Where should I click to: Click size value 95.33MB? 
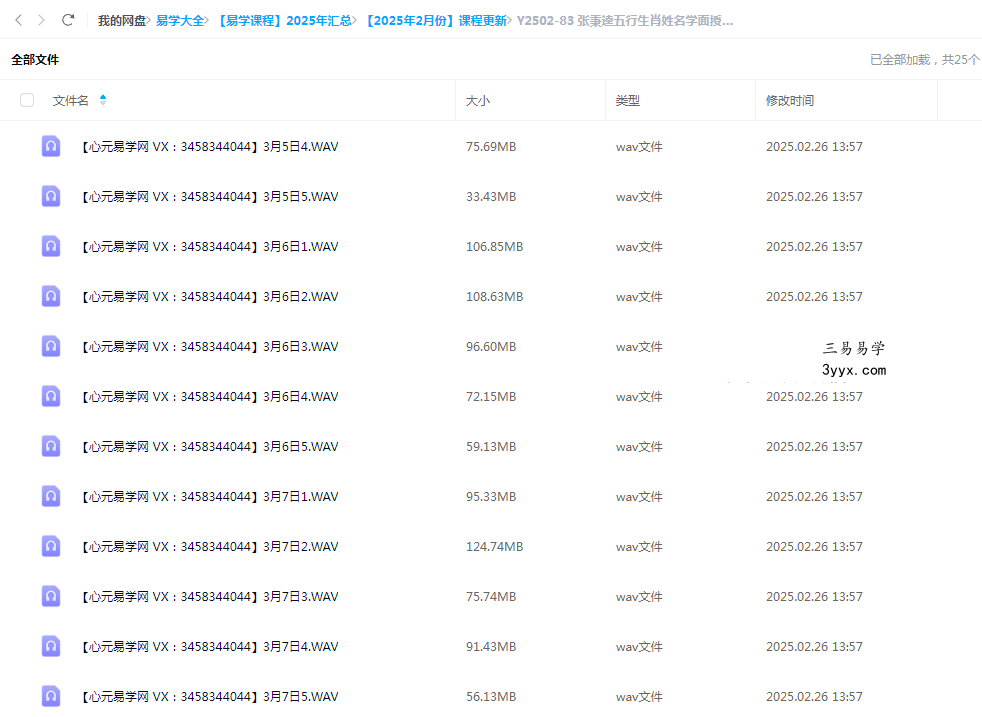491,497
